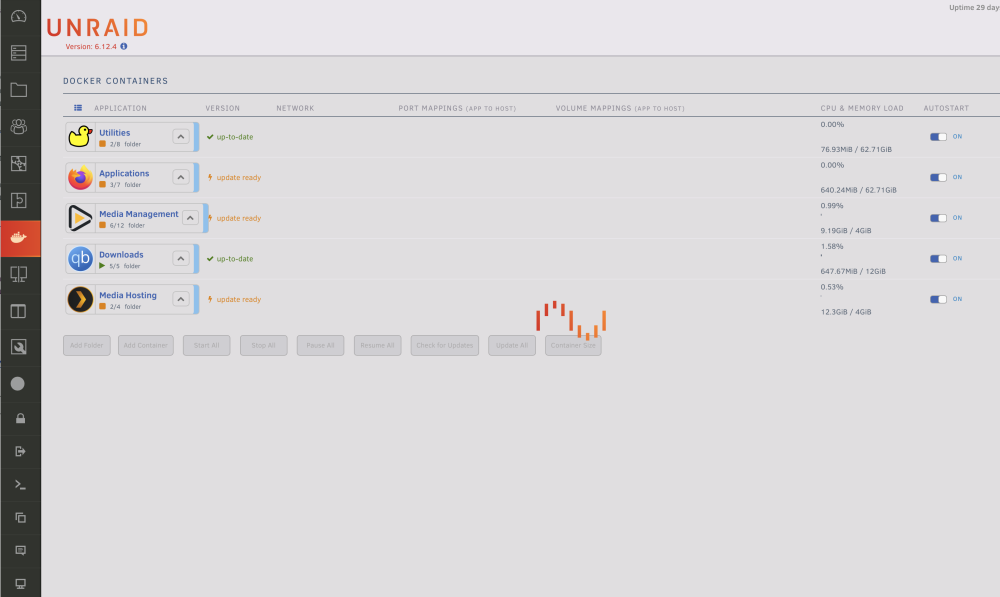Expand the Utilities folder chevron
Image resolution: width=1000 pixels, height=597 pixels.
coord(181,136)
